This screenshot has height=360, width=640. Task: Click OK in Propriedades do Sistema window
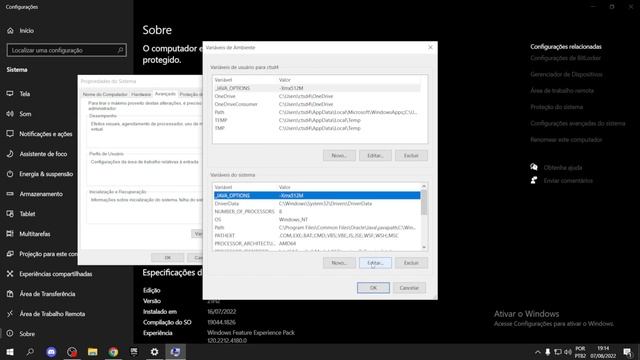[x=167, y=258]
